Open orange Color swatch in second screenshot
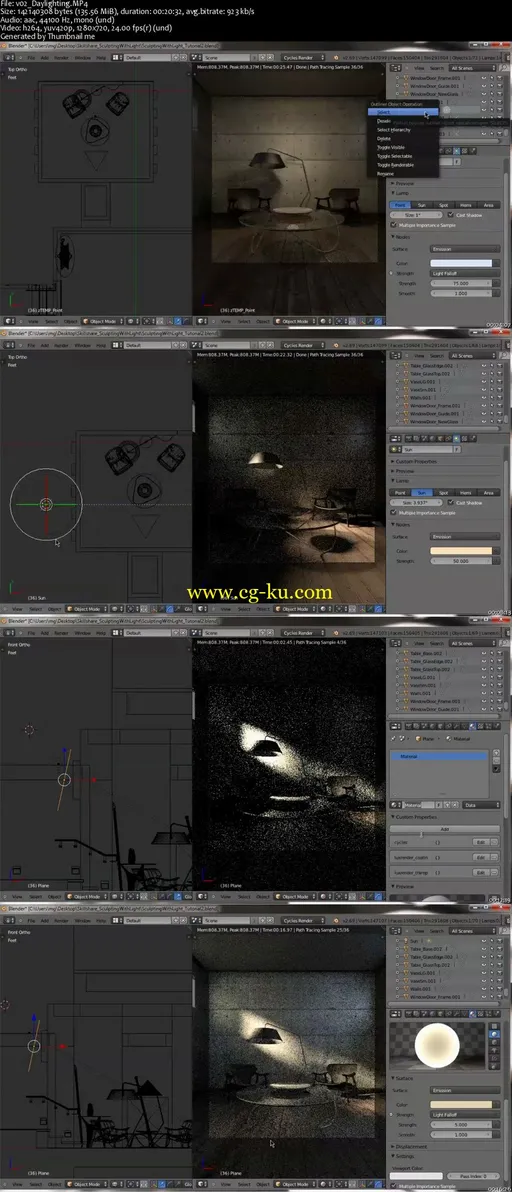This screenshot has height=1192, width=512. coord(461,550)
